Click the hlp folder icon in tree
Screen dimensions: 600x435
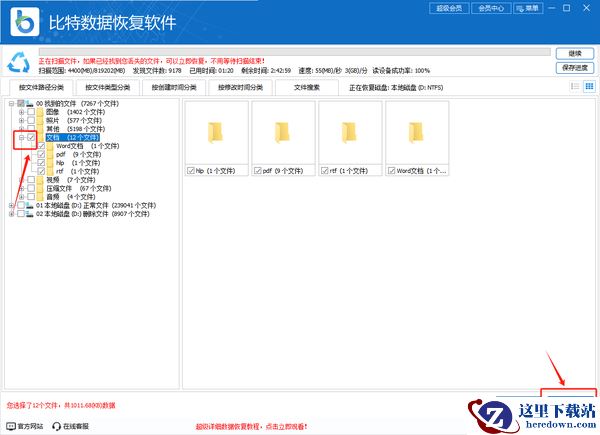click(50, 163)
